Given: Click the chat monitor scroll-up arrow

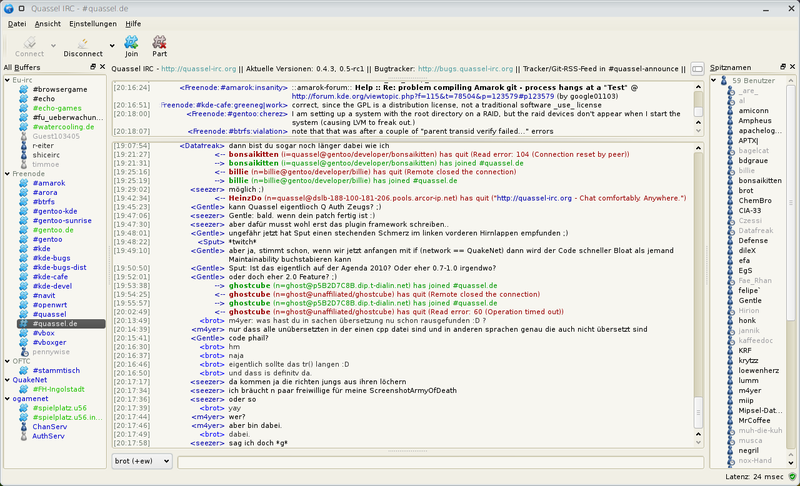Looking at the screenshot, I should (698, 87).
